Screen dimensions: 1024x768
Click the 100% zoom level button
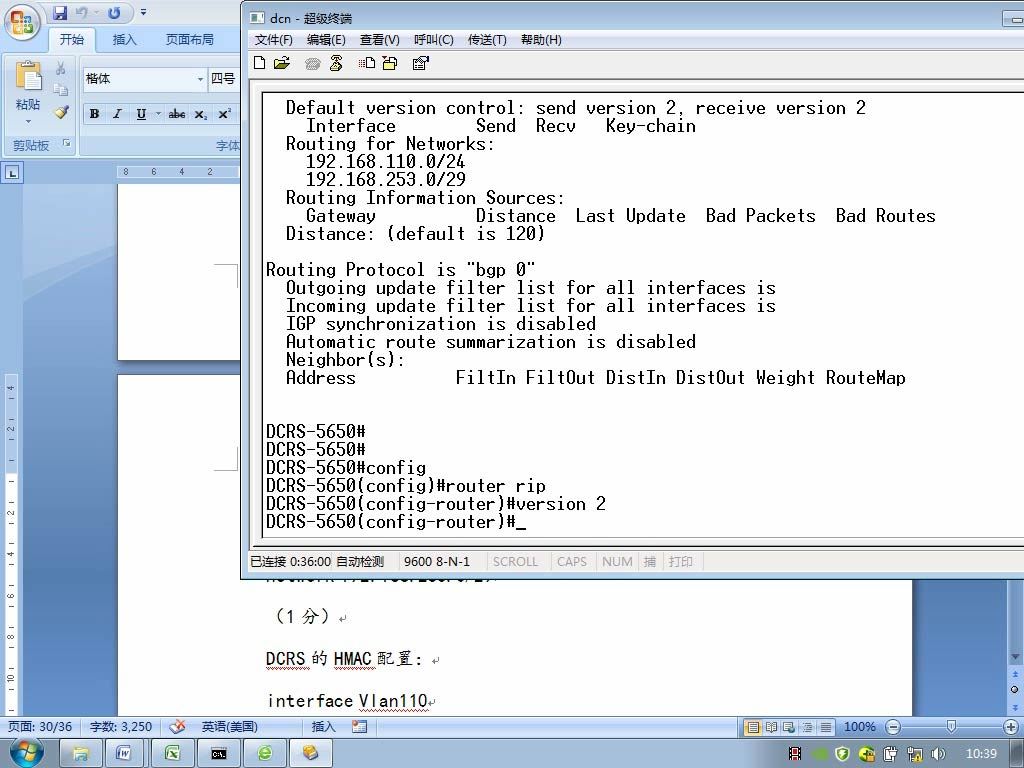point(859,726)
